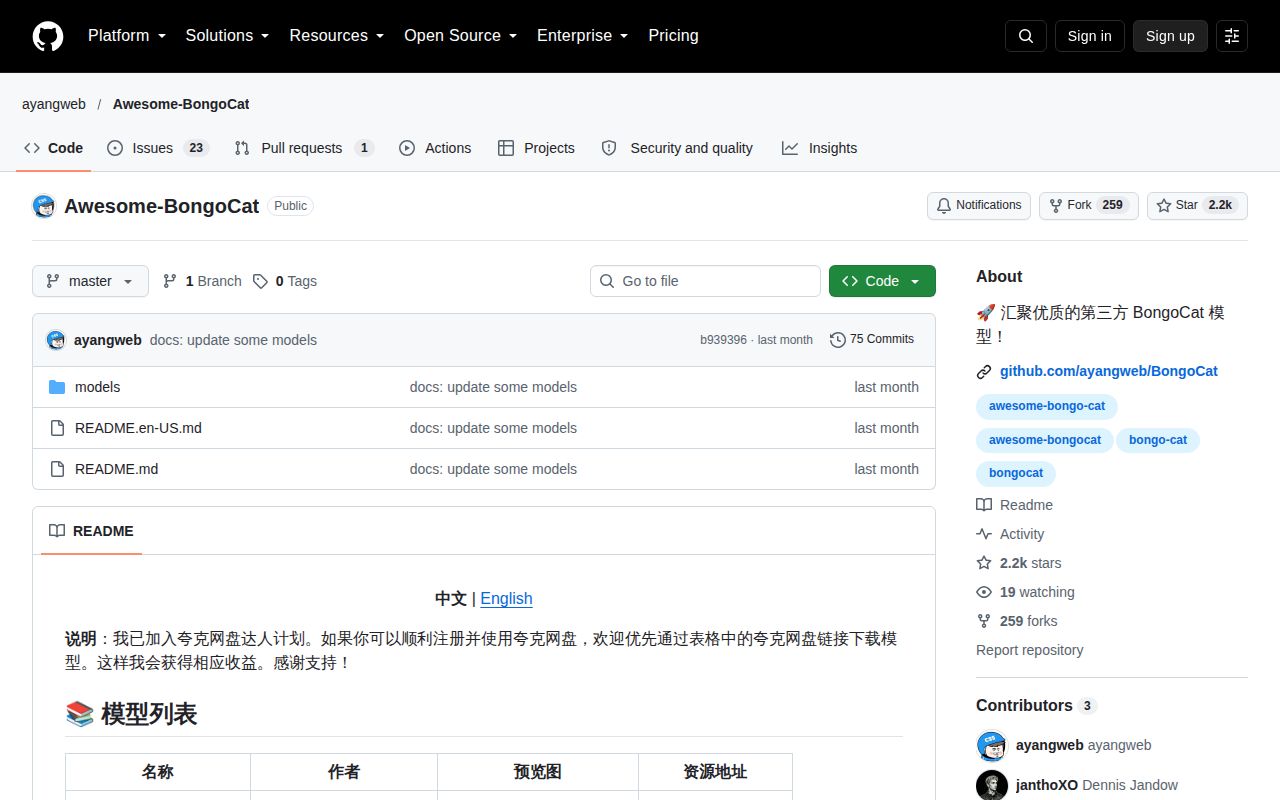Switch to the Pull requests tab
Screen dimensions: 1280x800
point(304,148)
